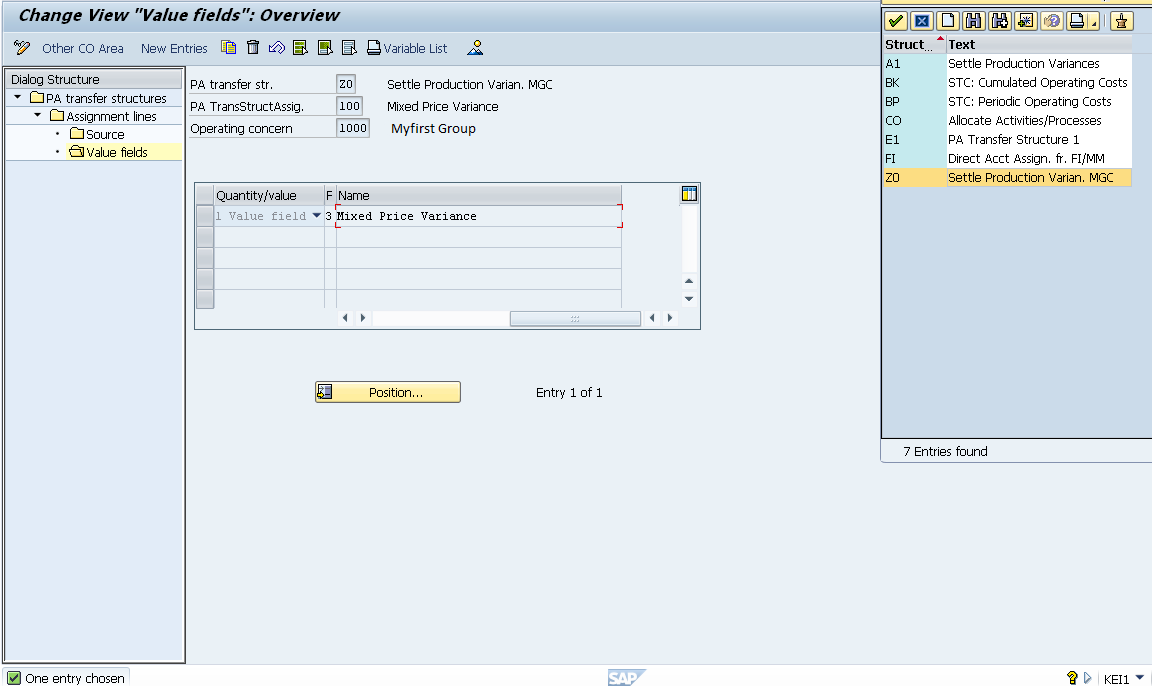Click the Cancel blue X icon

(x=920, y=20)
